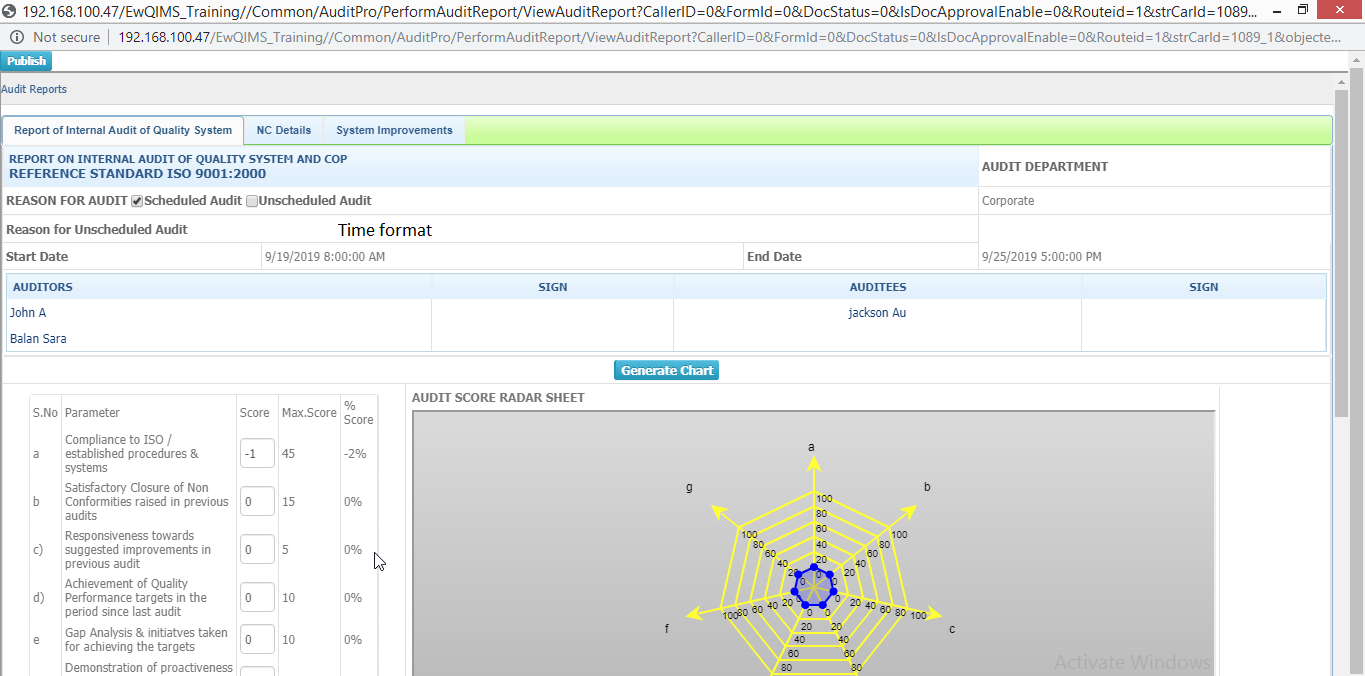Focus the Score field for Achievement of Quality row
Screen dimensions: 1365x676
(257, 597)
